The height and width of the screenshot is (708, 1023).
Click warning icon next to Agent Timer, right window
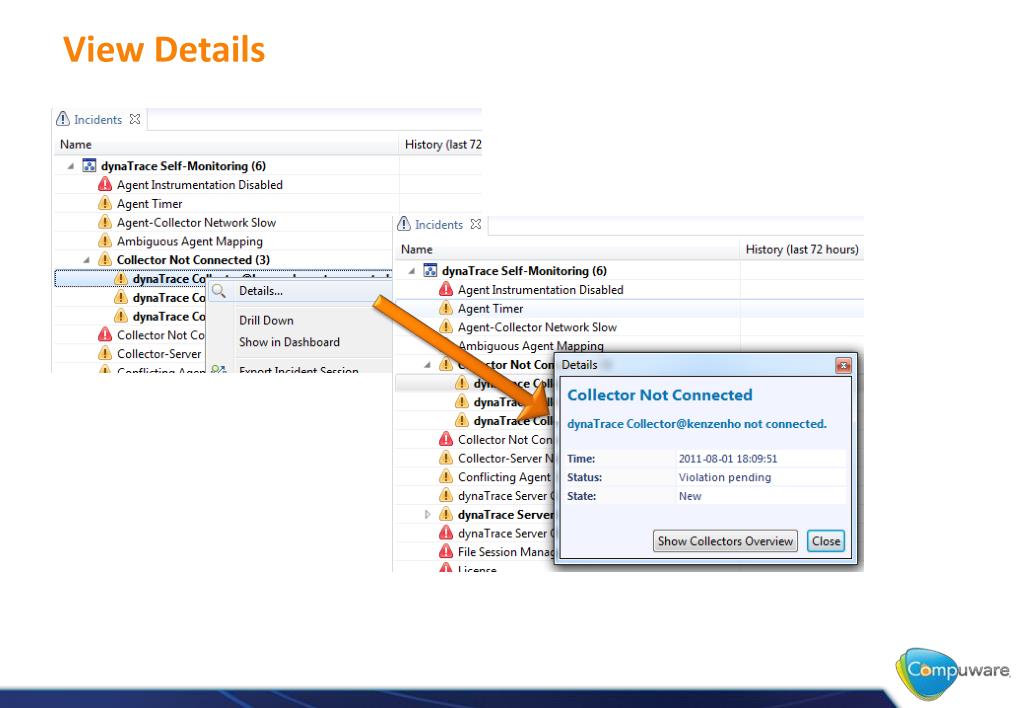pos(446,308)
